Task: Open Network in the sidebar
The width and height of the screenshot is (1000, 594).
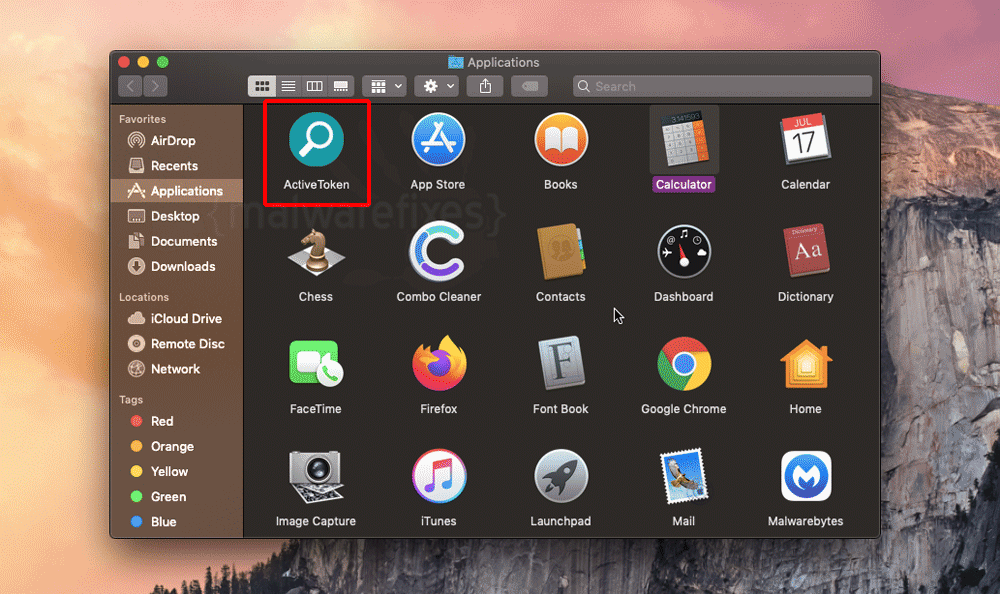Action: [177, 369]
